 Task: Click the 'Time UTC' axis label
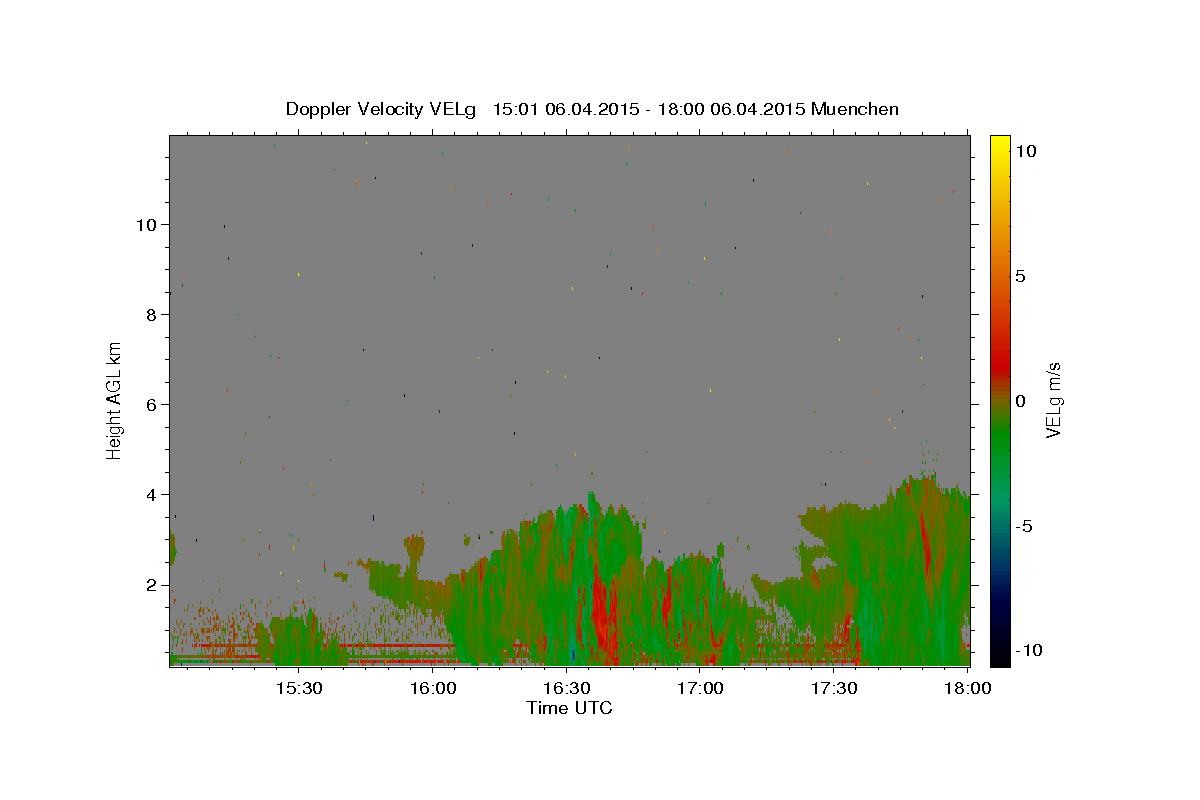coord(569,708)
